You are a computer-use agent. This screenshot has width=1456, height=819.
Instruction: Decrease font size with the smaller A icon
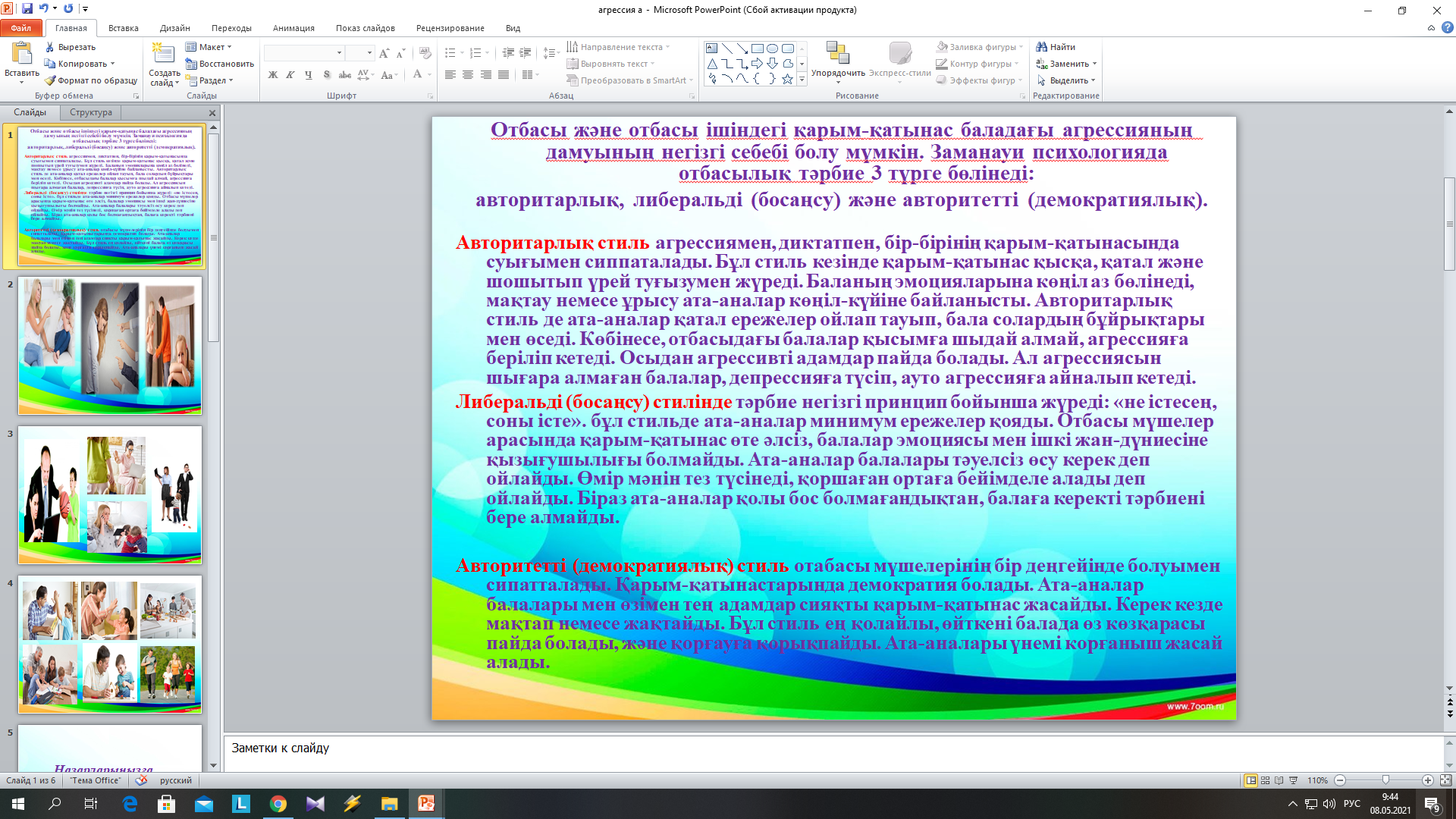400,53
